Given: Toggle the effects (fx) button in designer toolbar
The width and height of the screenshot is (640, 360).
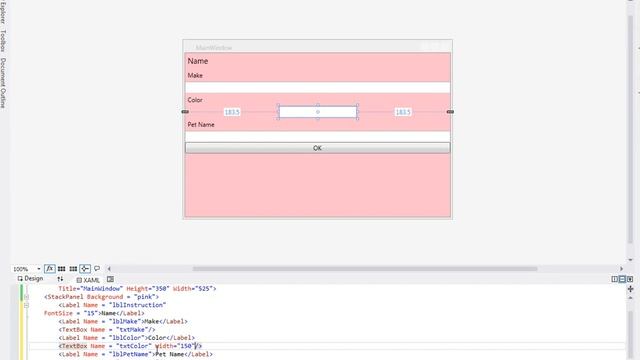Looking at the screenshot, I should (x=50, y=269).
